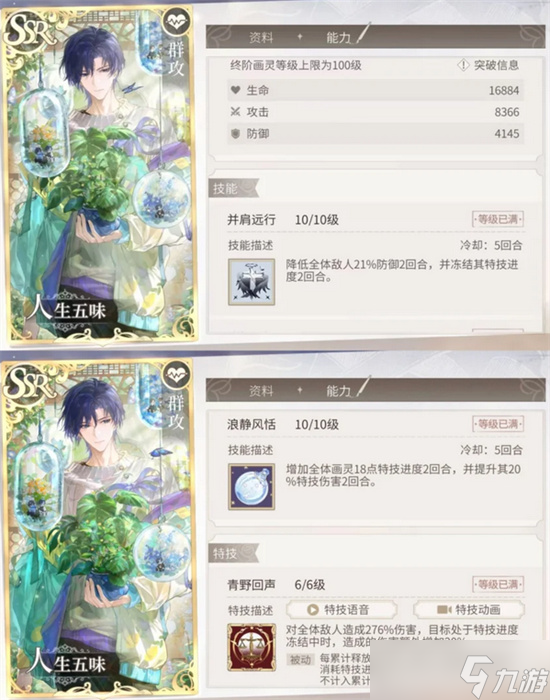Screen dimensions: 550x700
Task: Open the 资料 tab in the bottom panel
Action: pyautogui.click(x=261, y=391)
